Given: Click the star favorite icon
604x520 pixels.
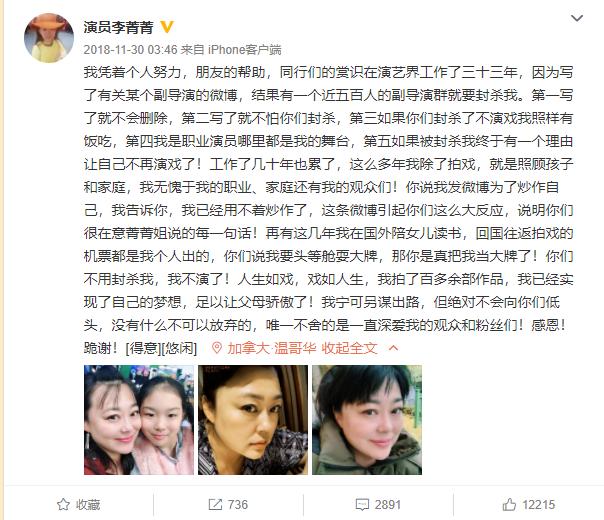Looking at the screenshot, I should (x=63, y=505).
